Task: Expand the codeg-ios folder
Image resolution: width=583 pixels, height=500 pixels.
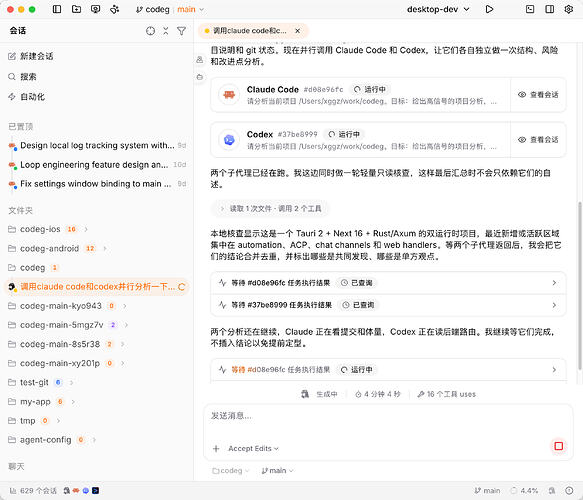Action: [x=48, y=229]
